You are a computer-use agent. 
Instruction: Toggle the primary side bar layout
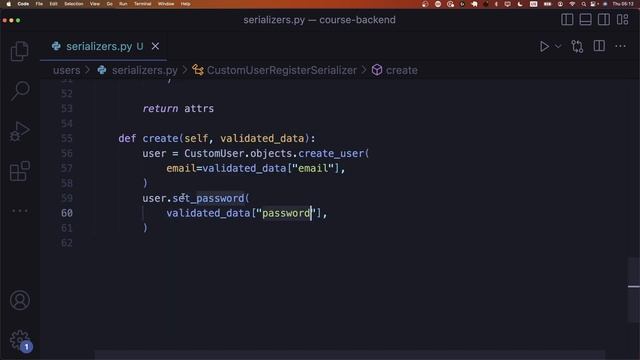(x=567, y=20)
